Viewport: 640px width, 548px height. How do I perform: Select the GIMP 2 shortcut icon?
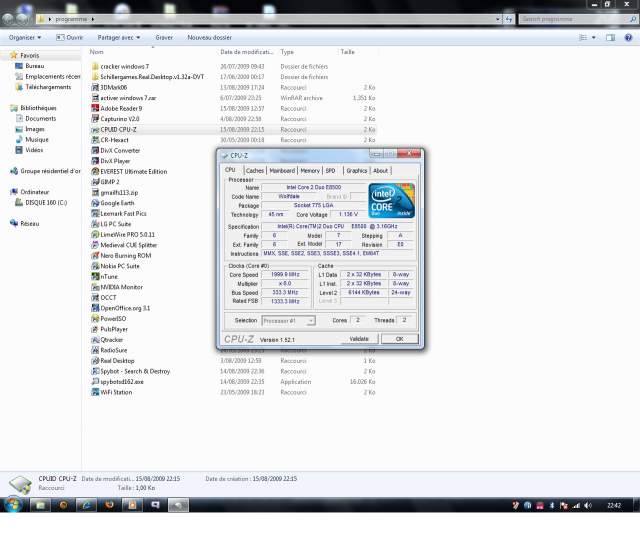[x=94, y=182]
